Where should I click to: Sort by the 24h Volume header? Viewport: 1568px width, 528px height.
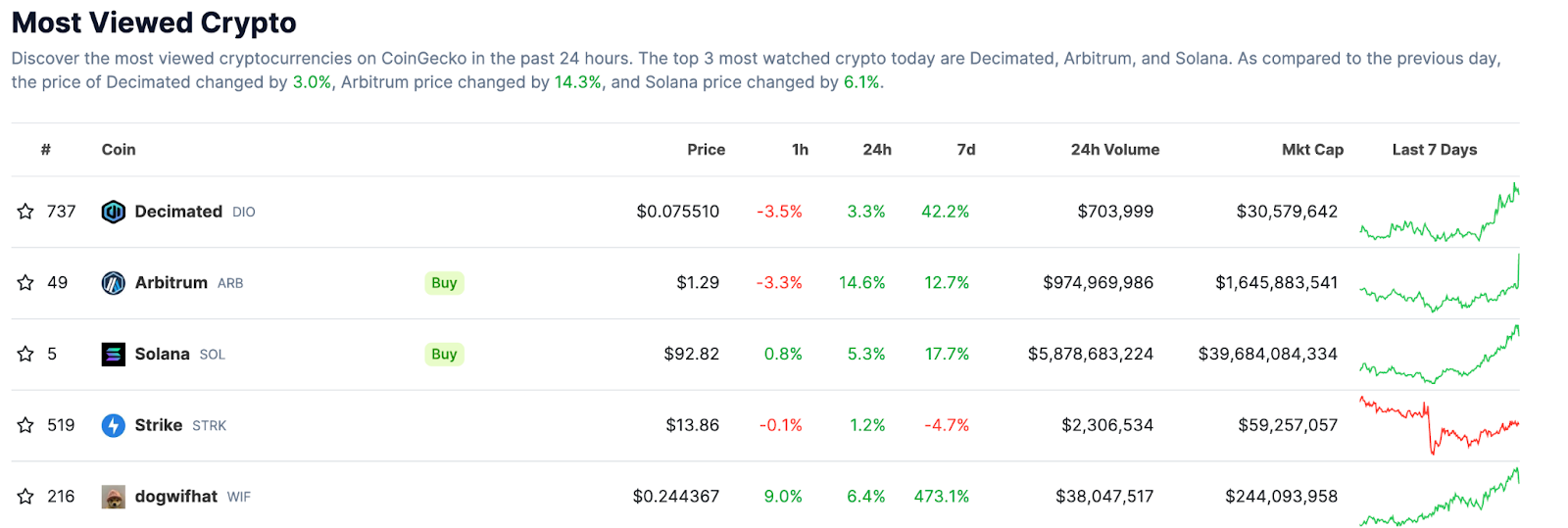coord(1114,150)
